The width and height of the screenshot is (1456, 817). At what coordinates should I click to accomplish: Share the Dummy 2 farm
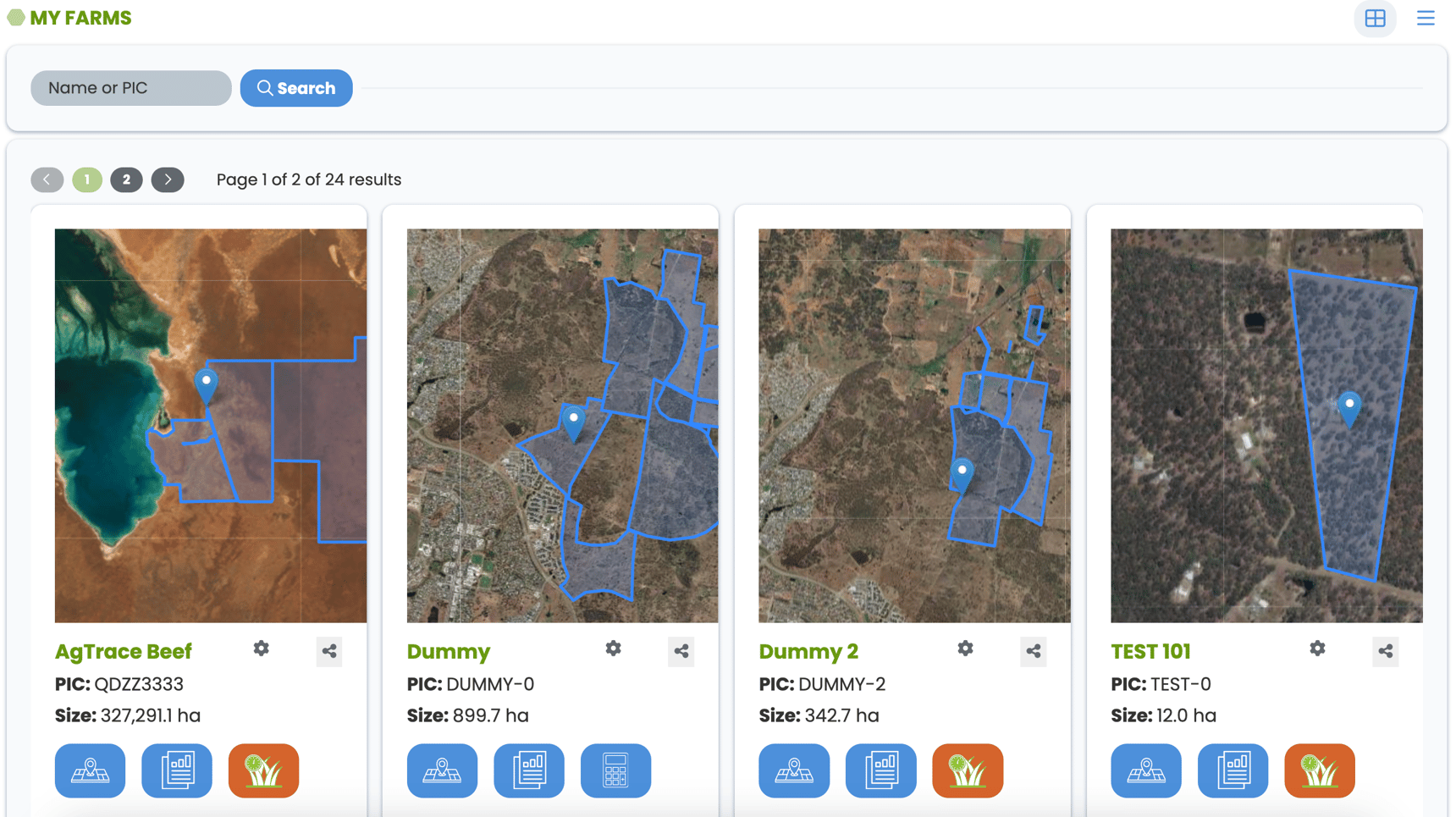coord(1034,651)
